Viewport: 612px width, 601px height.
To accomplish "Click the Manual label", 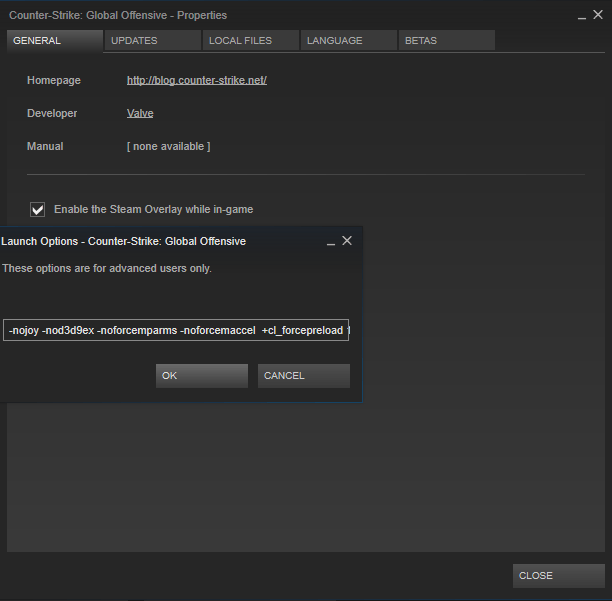I will click(45, 146).
